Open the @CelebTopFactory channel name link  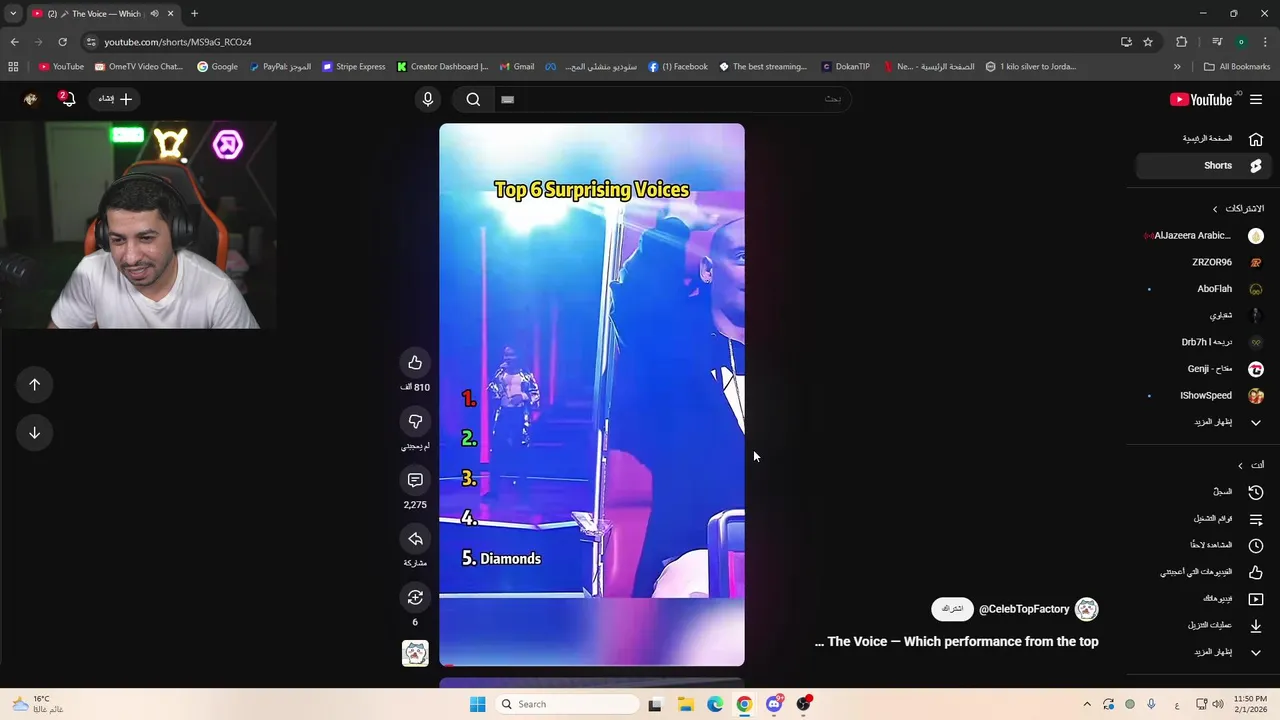(x=1024, y=609)
